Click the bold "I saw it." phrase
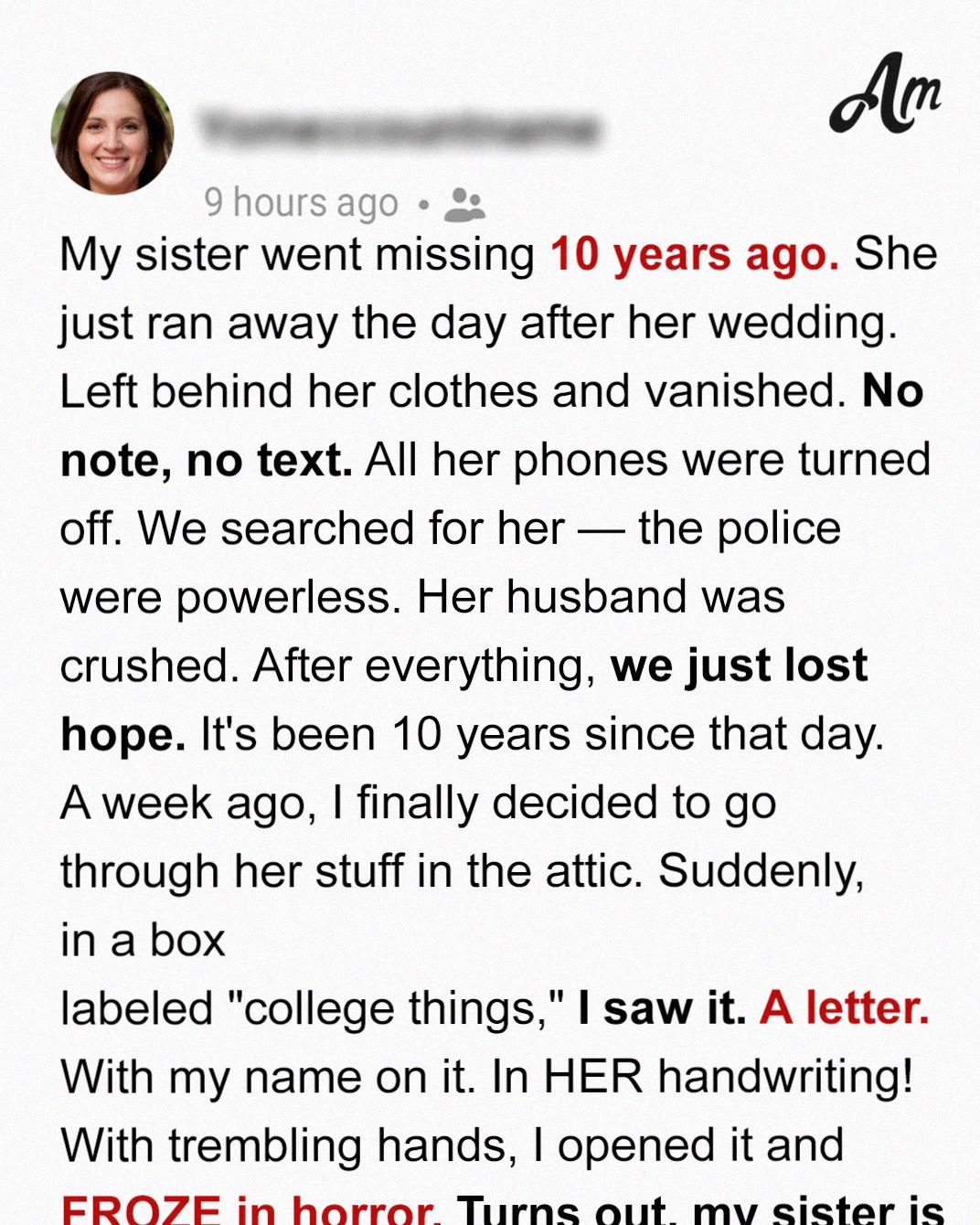The height and width of the screenshot is (1225, 980). click(x=663, y=1008)
